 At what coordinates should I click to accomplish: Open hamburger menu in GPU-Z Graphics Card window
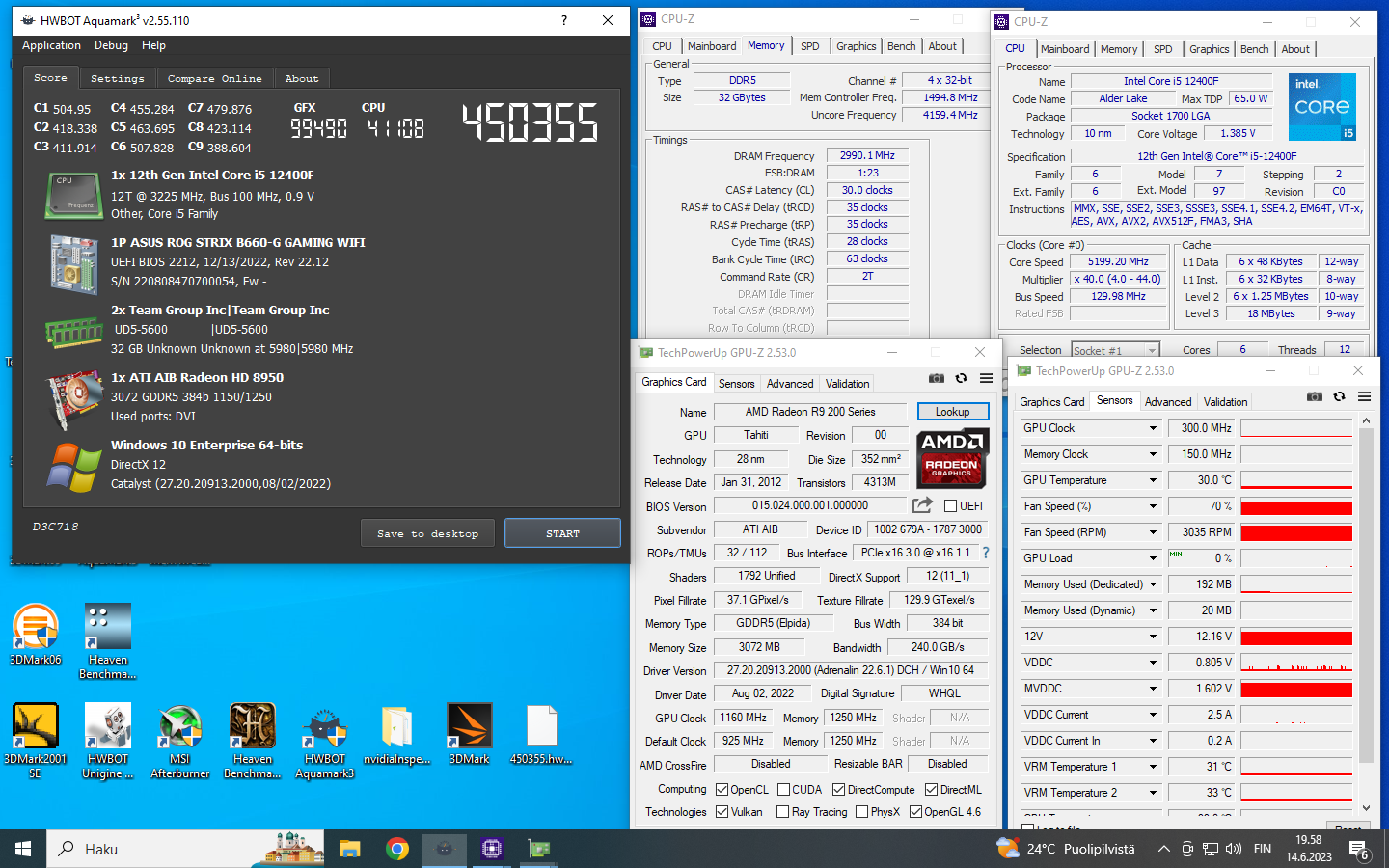pyautogui.click(x=986, y=378)
